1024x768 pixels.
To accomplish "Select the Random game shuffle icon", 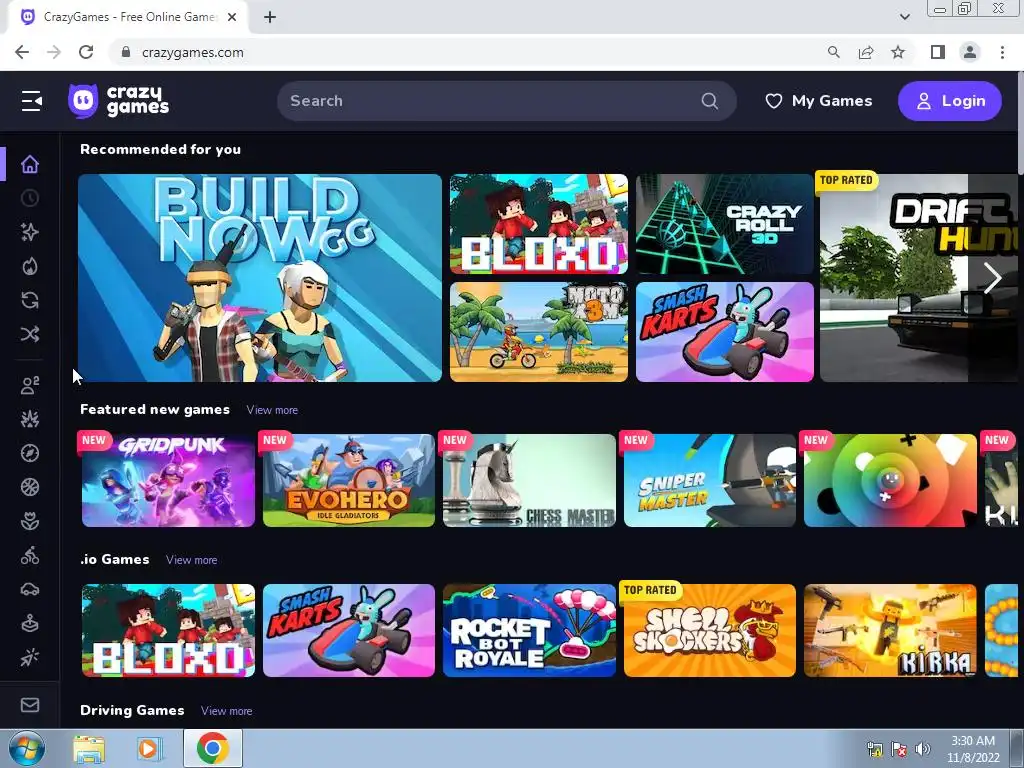I will coord(30,334).
